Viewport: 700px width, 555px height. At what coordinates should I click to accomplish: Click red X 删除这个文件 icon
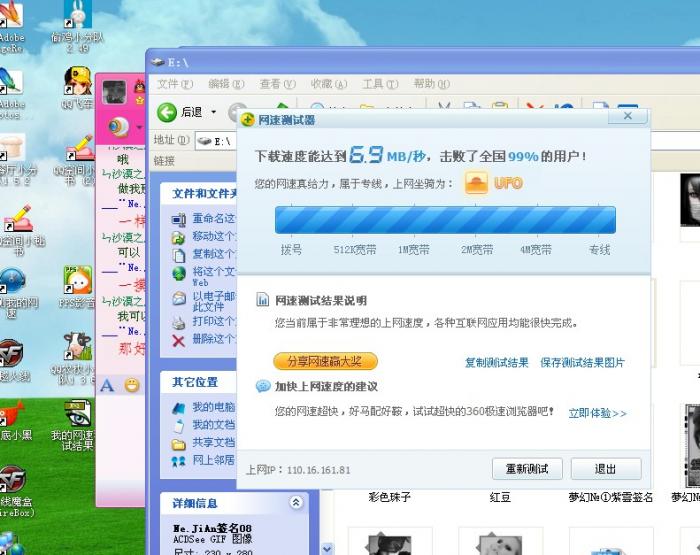179,341
